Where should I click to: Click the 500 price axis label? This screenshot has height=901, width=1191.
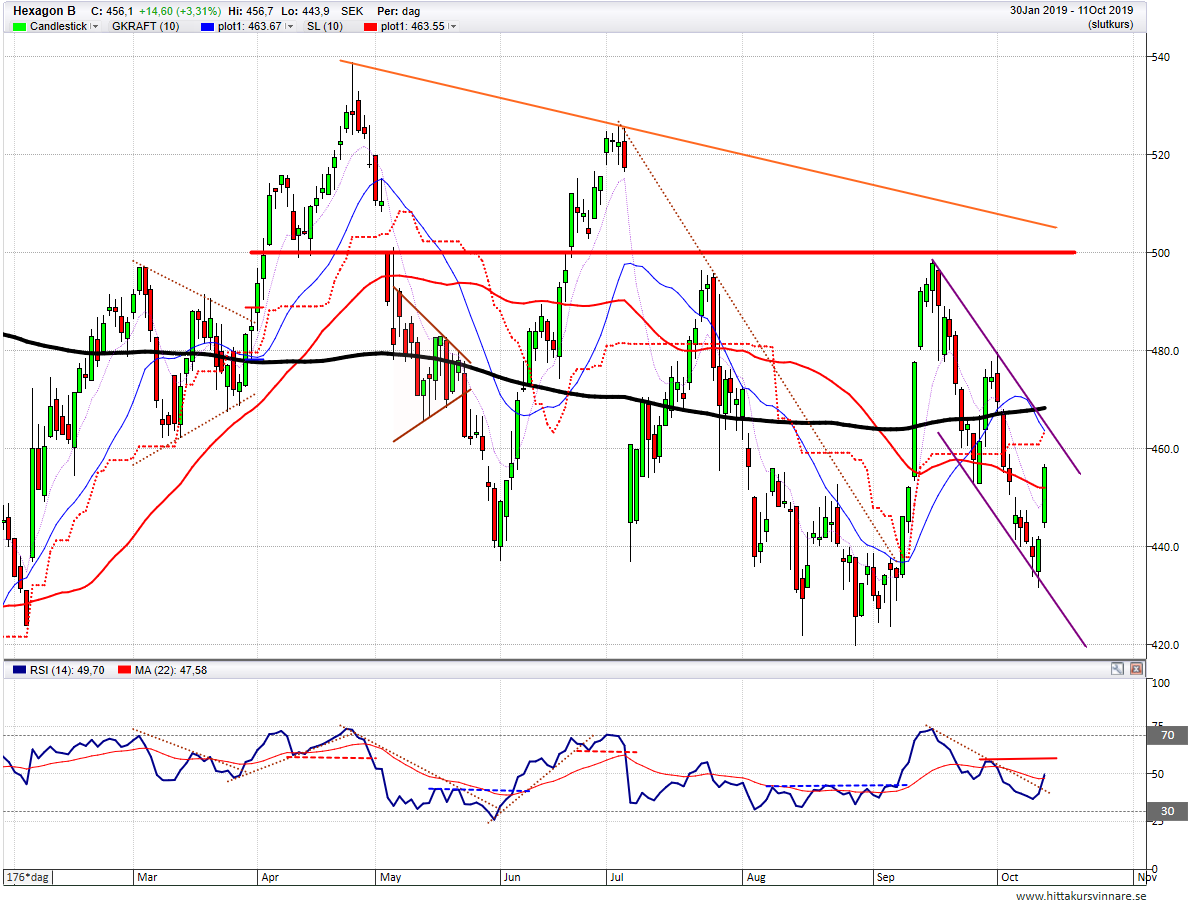point(1160,253)
